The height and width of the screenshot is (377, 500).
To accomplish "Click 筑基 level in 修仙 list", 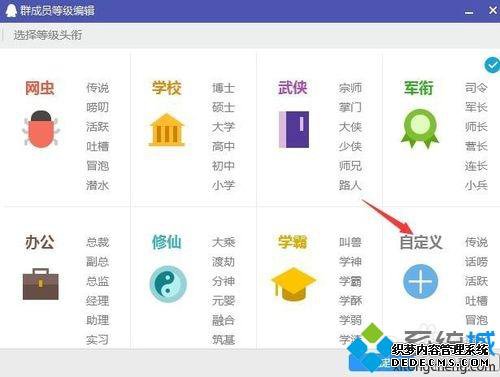I will tap(223, 340).
